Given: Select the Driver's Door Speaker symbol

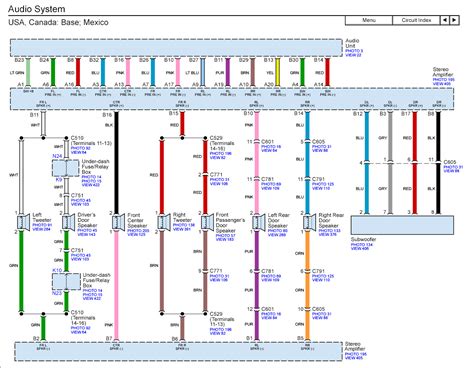Looking at the screenshot, I should (68, 222).
